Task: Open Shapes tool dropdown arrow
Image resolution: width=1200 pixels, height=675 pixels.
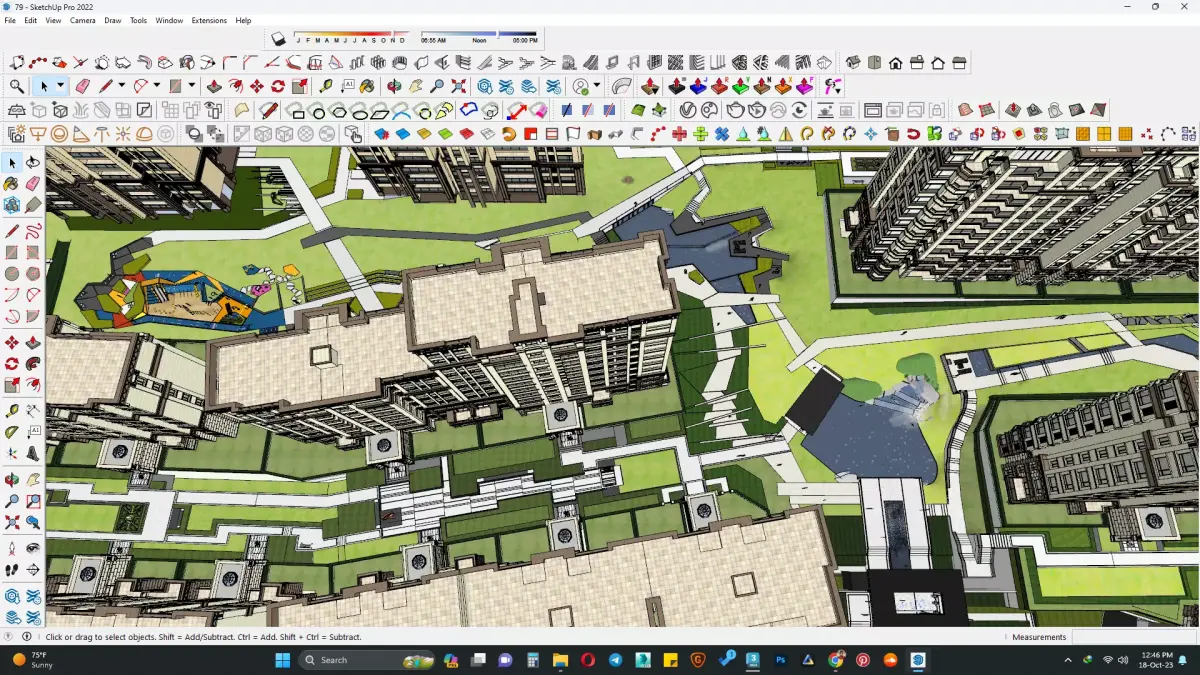Action: [191, 87]
